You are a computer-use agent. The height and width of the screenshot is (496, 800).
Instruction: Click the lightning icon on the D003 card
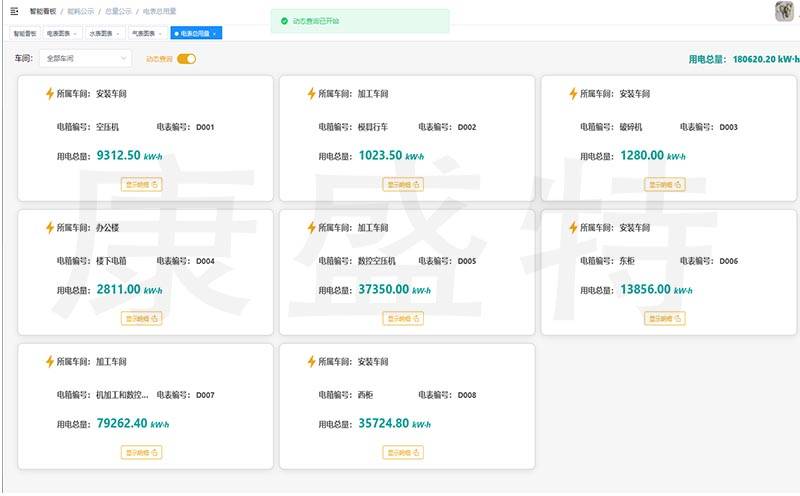pos(573,93)
